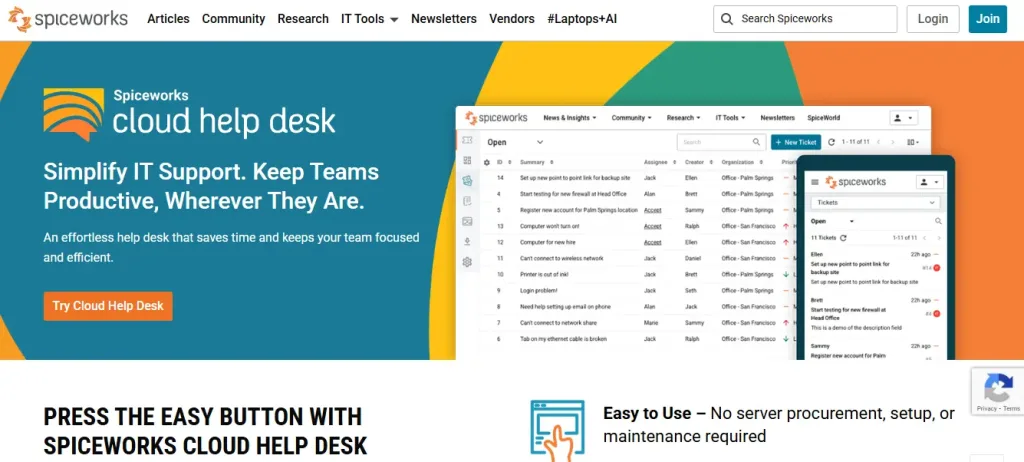This screenshot has height=462, width=1024.
Task: Click the Spiceworks logo in the desktop preview header
Action: [x=496, y=118]
